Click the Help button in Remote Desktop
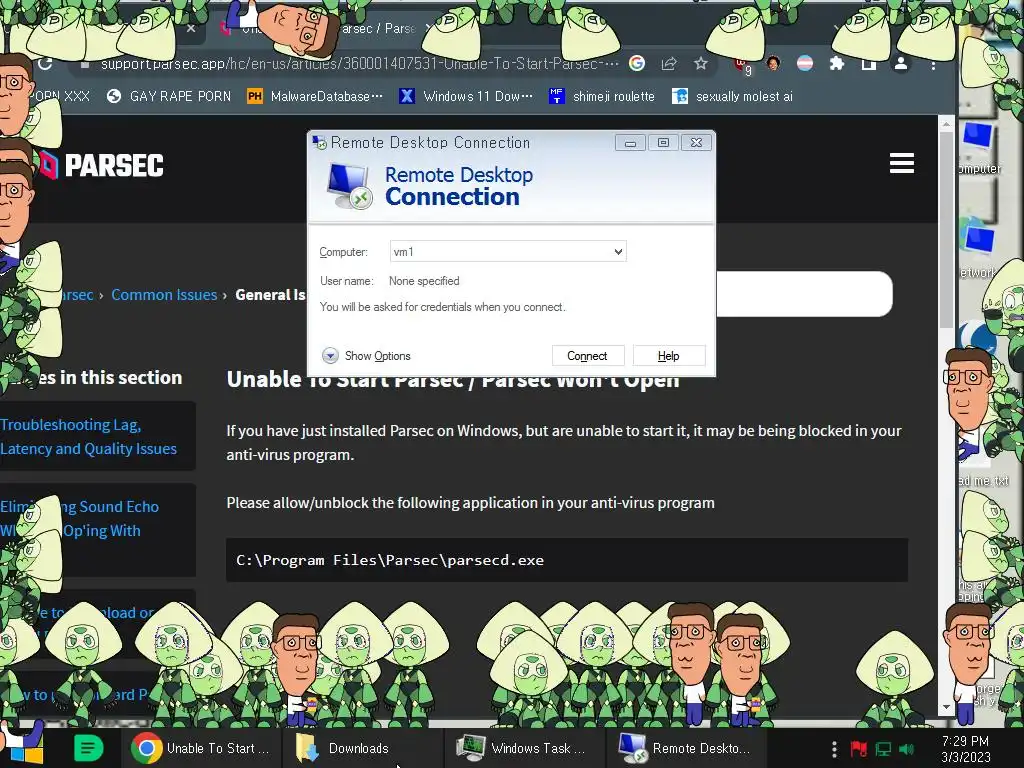This screenshot has width=1024, height=768. click(669, 356)
